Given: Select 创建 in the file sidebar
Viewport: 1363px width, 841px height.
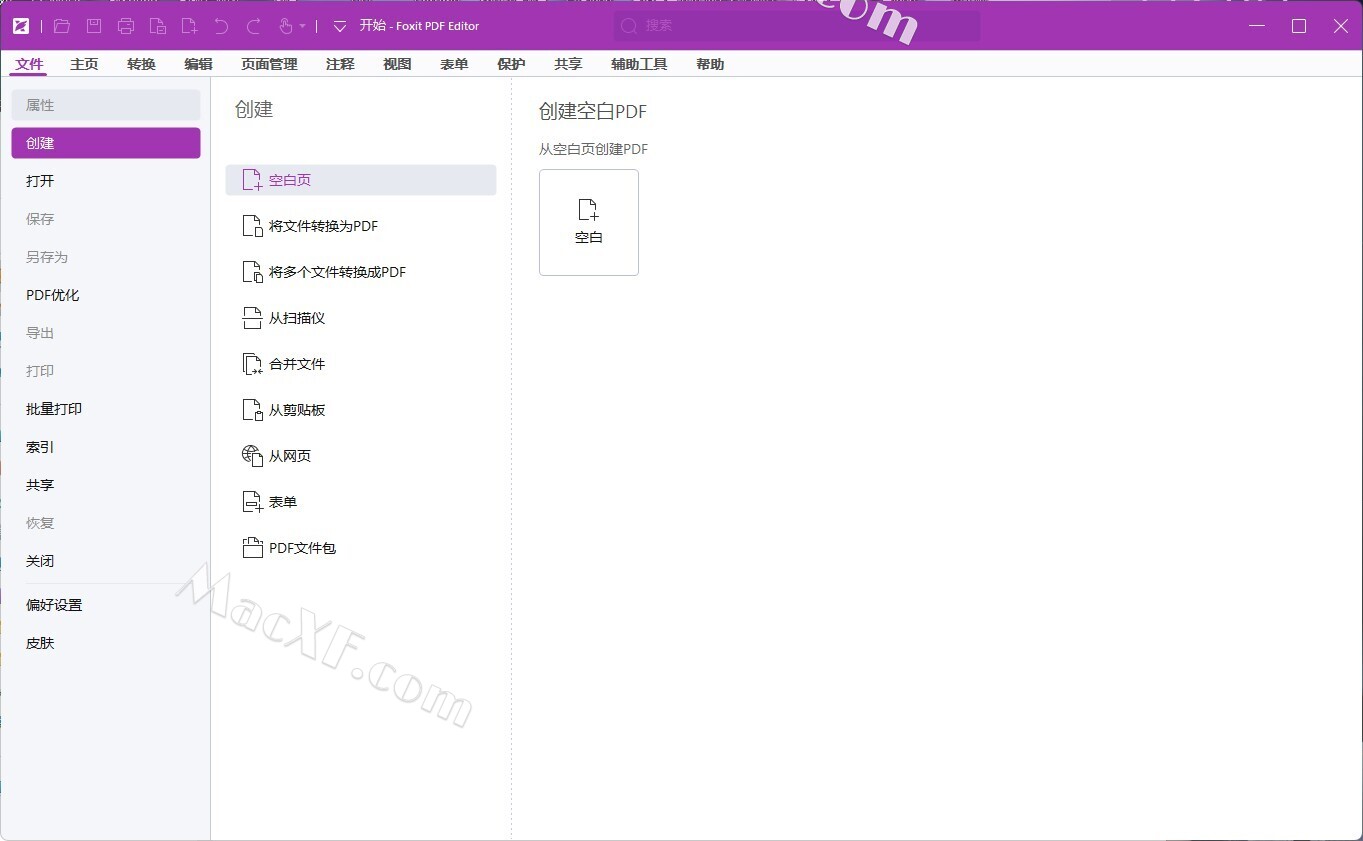Looking at the screenshot, I should click(106, 143).
